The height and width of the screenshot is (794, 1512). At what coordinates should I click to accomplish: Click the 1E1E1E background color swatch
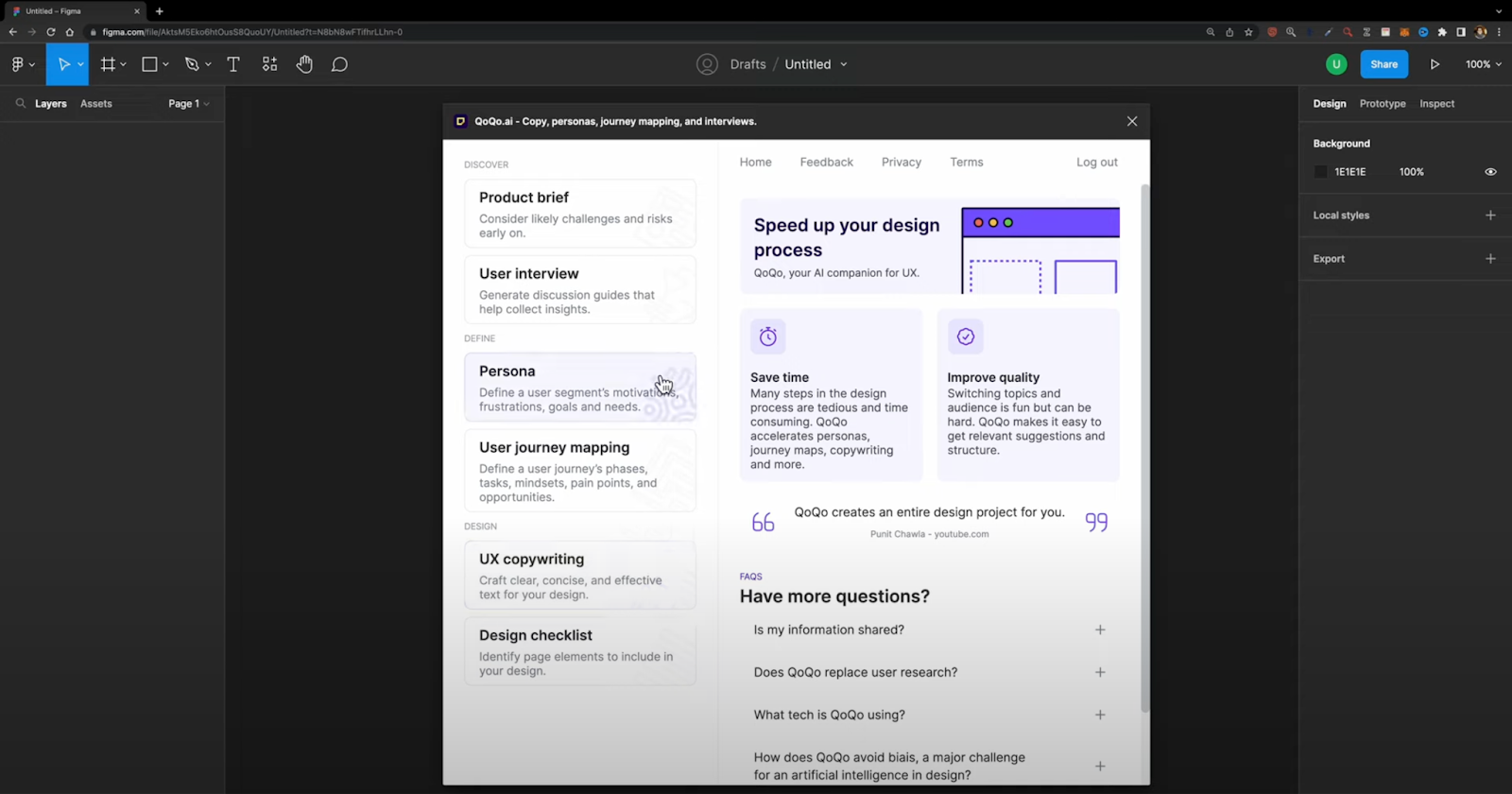[x=1321, y=172]
